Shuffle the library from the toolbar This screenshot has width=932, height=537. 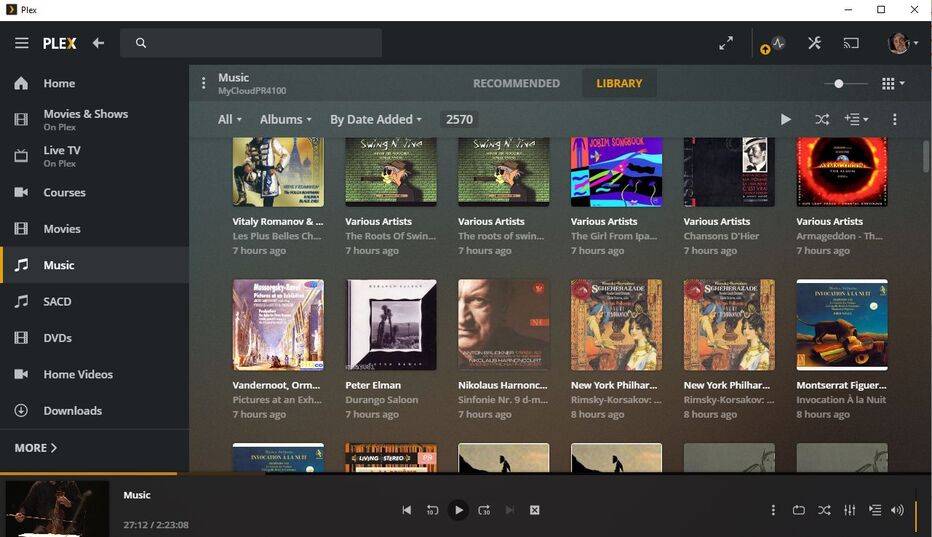pyautogui.click(x=822, y=120)
